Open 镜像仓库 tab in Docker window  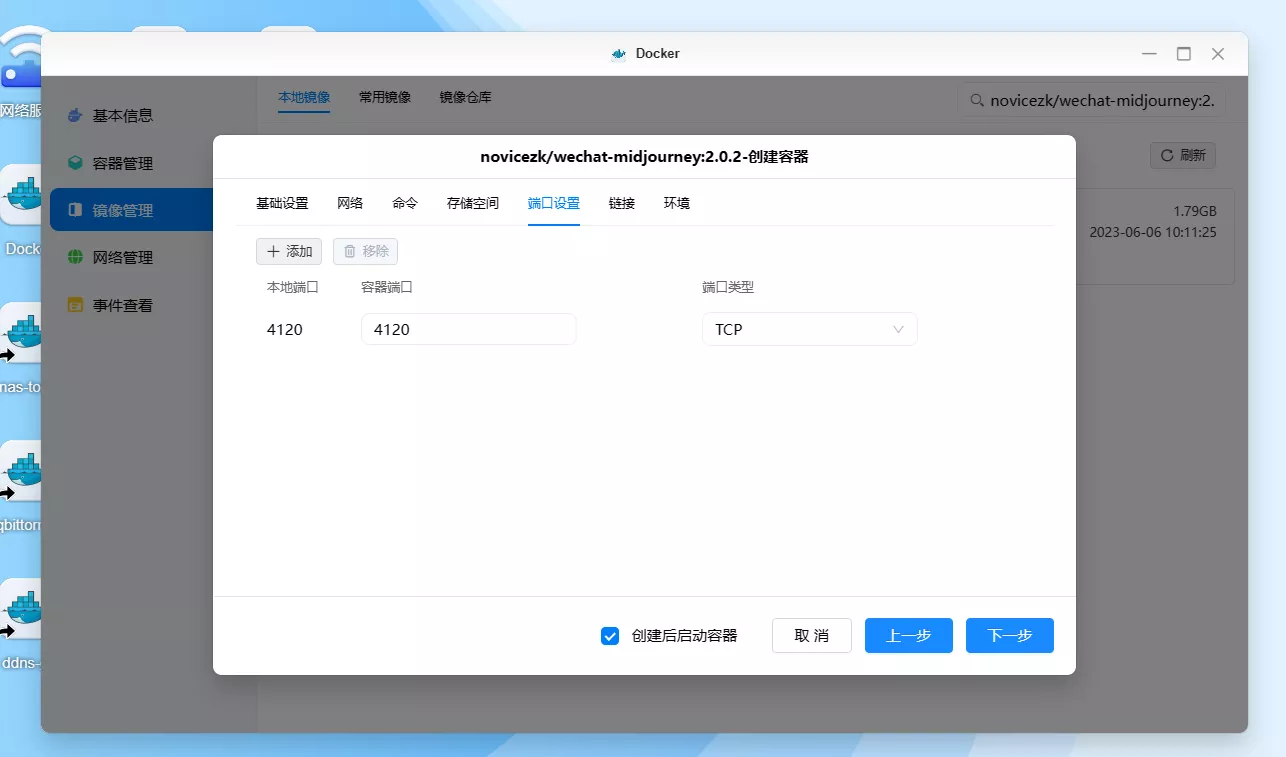[x=466, y=97]
